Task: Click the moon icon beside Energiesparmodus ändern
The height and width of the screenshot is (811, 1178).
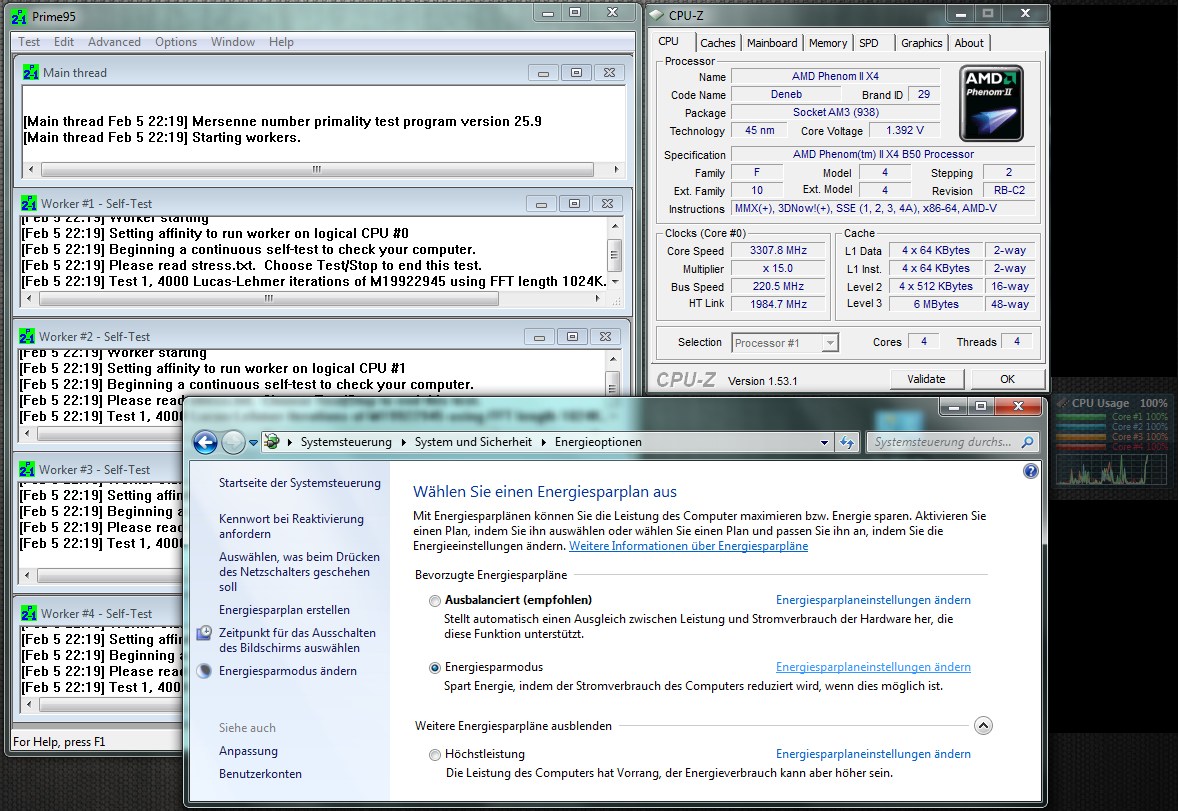Action: (x=204, y=671)
